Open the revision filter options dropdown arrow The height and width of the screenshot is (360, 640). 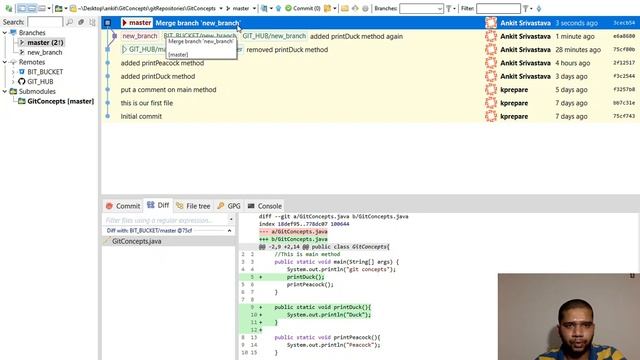[x=531, y=9]
